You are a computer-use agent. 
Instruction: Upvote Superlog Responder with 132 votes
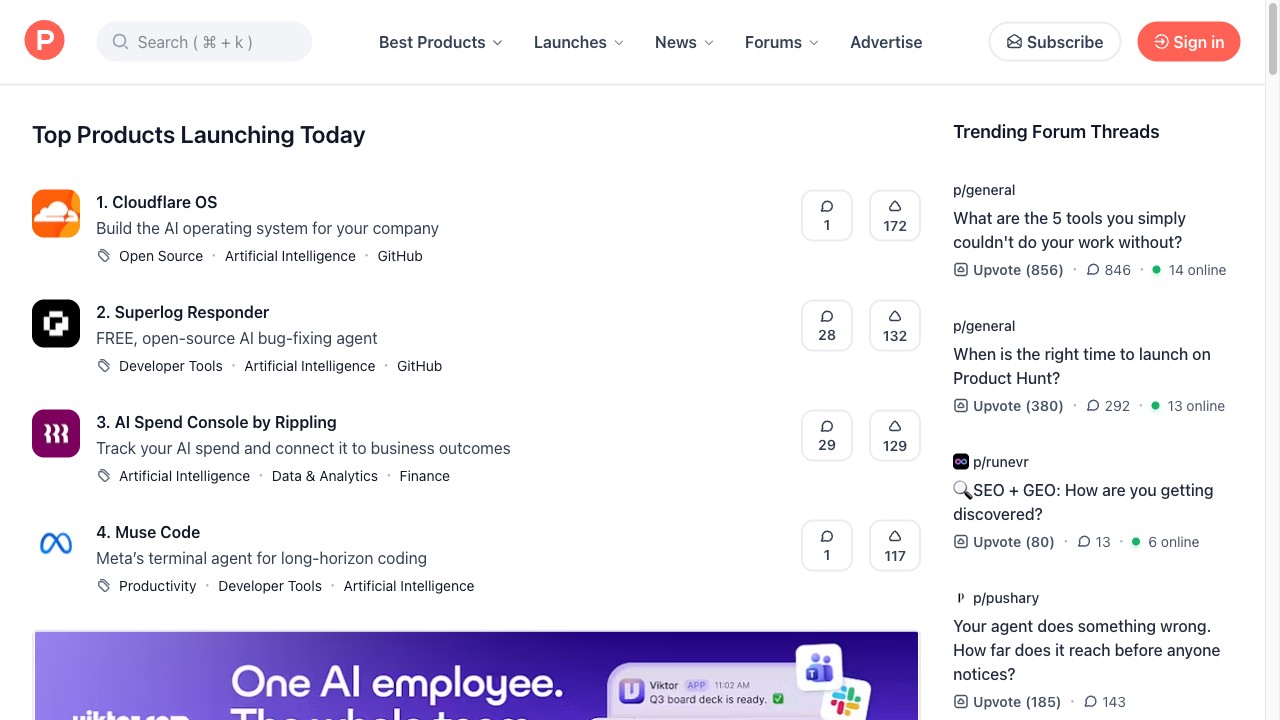895,325
